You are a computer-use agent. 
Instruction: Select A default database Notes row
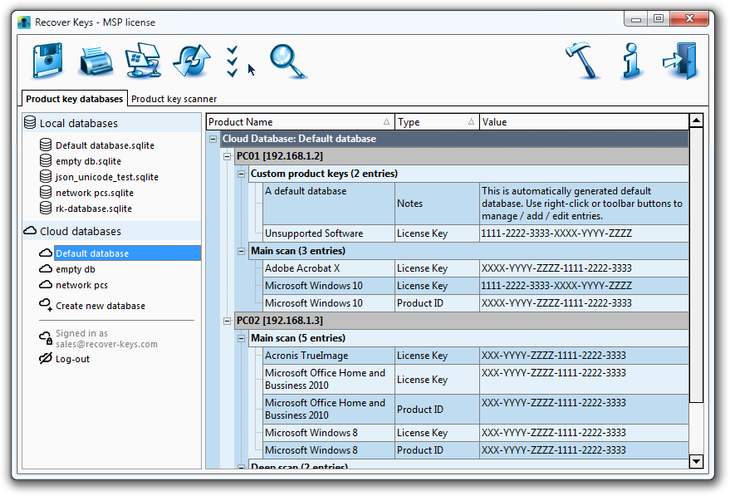click(476, 204)
